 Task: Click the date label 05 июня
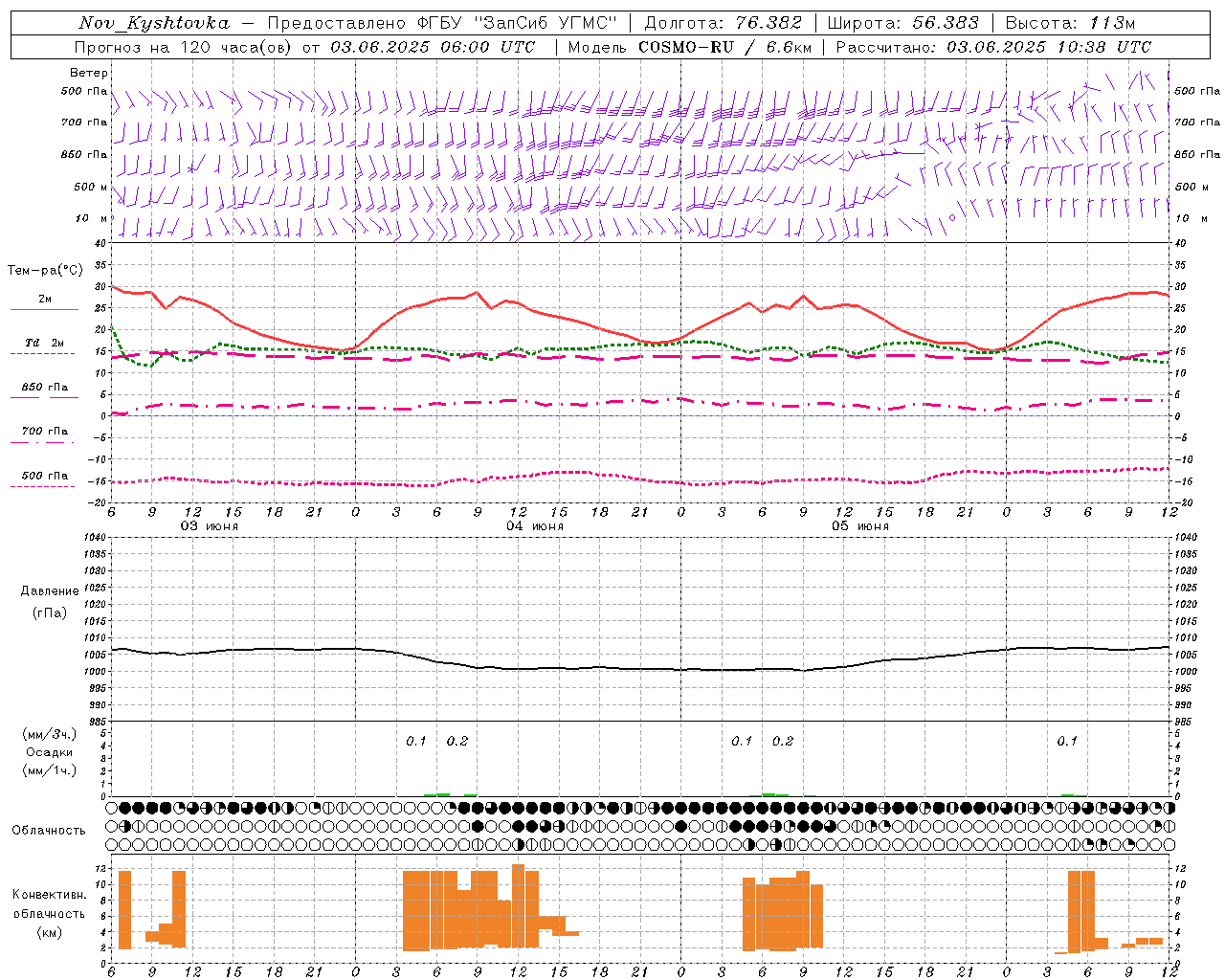859,526
